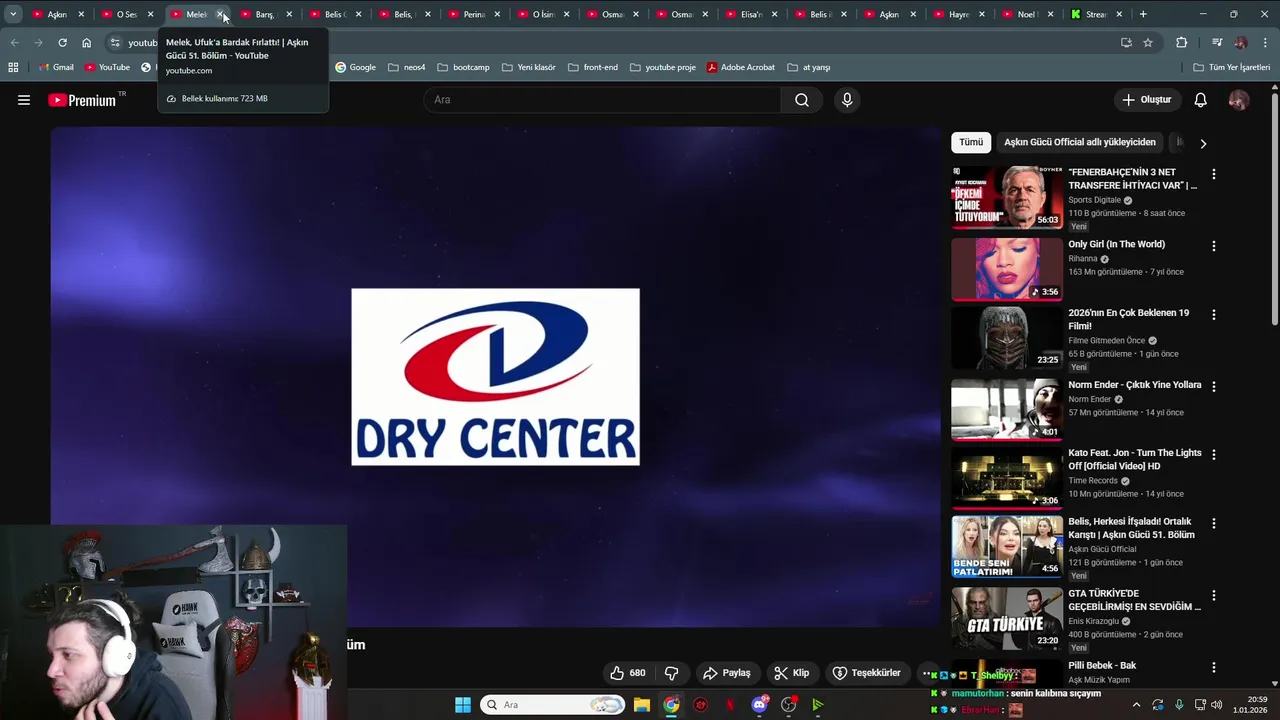Switch to the Barış tab

(264, 14)
